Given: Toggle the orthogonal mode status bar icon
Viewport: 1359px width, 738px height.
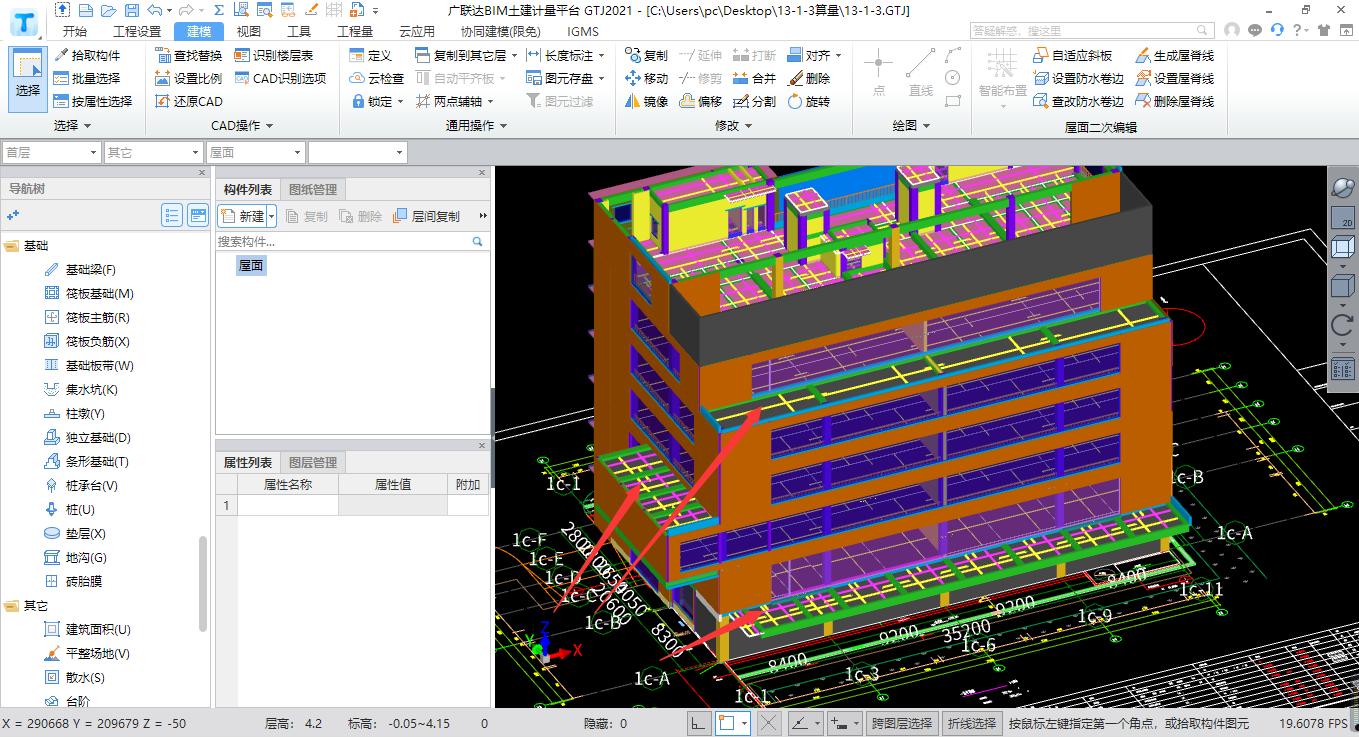Looking at the screenshot, I should point(699,723).
